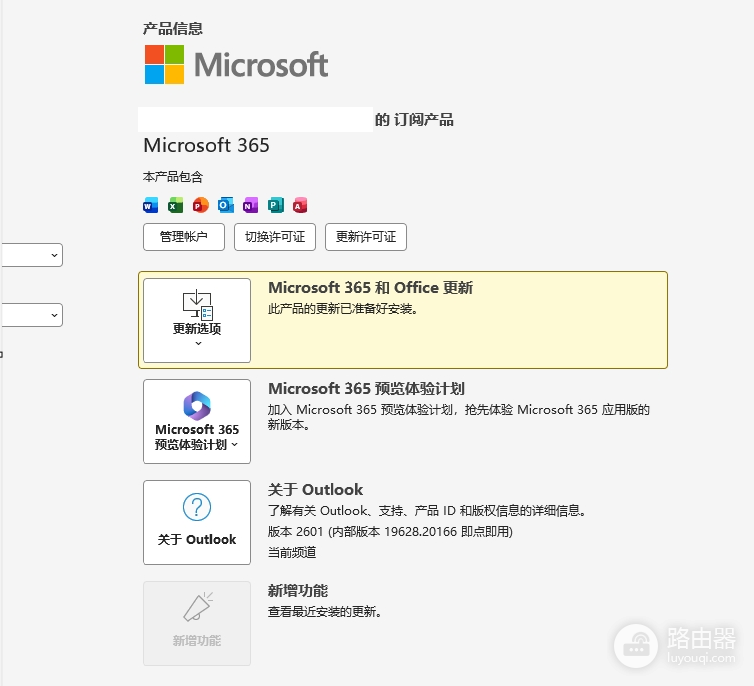Click the Word app icon
This screenshot has width=754, height=686.
(x=151, y=205)
